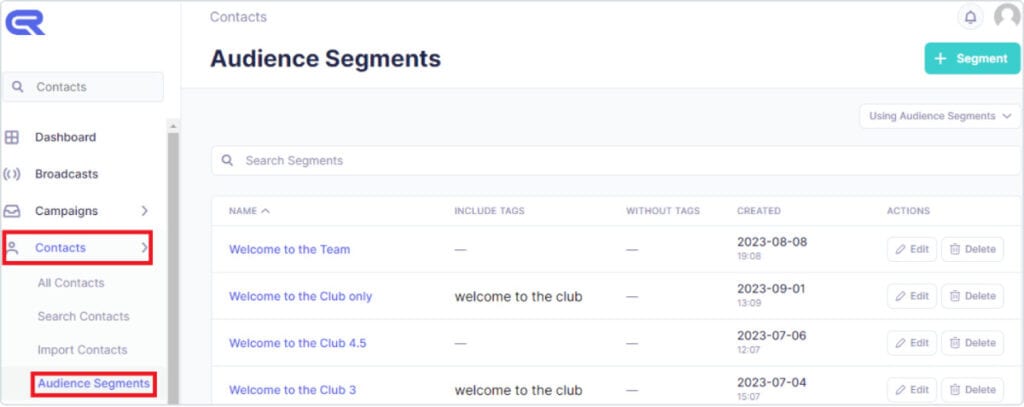Click the Contacts person icon
1024x407 pixels.
pyautogui.click(x=12, y=248)
